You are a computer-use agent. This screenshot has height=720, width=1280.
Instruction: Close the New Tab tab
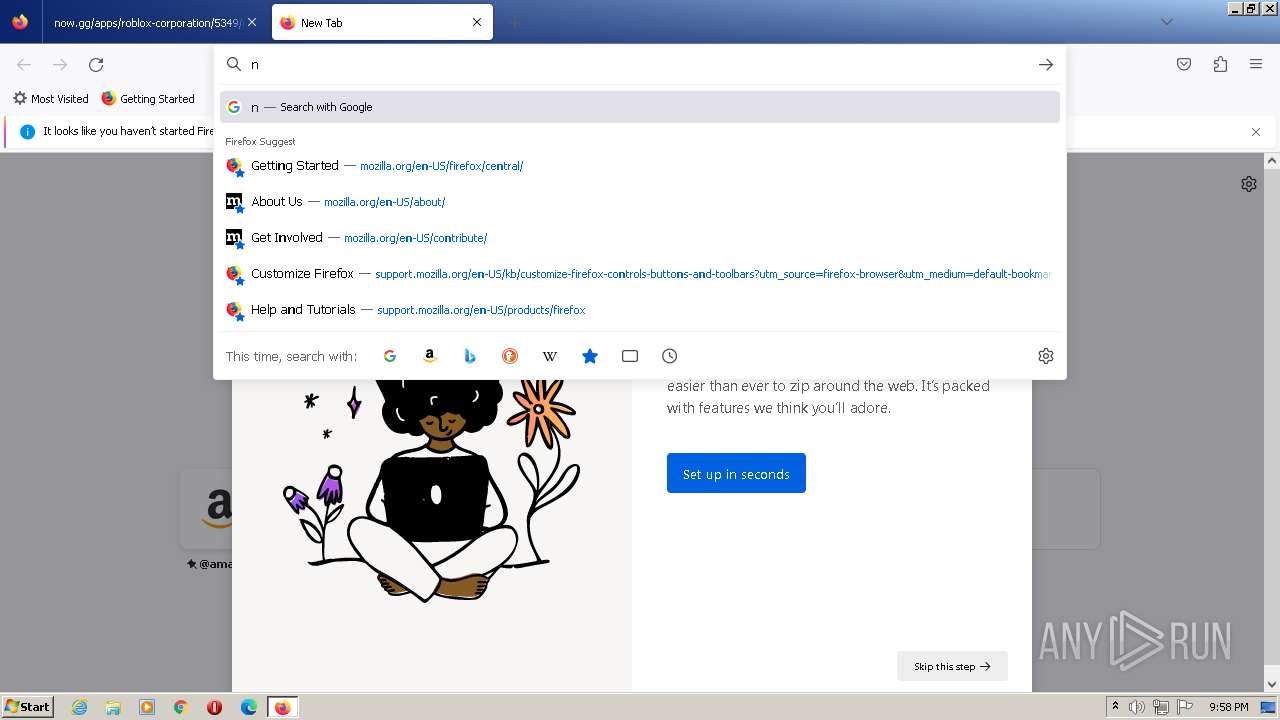point(477,22)
